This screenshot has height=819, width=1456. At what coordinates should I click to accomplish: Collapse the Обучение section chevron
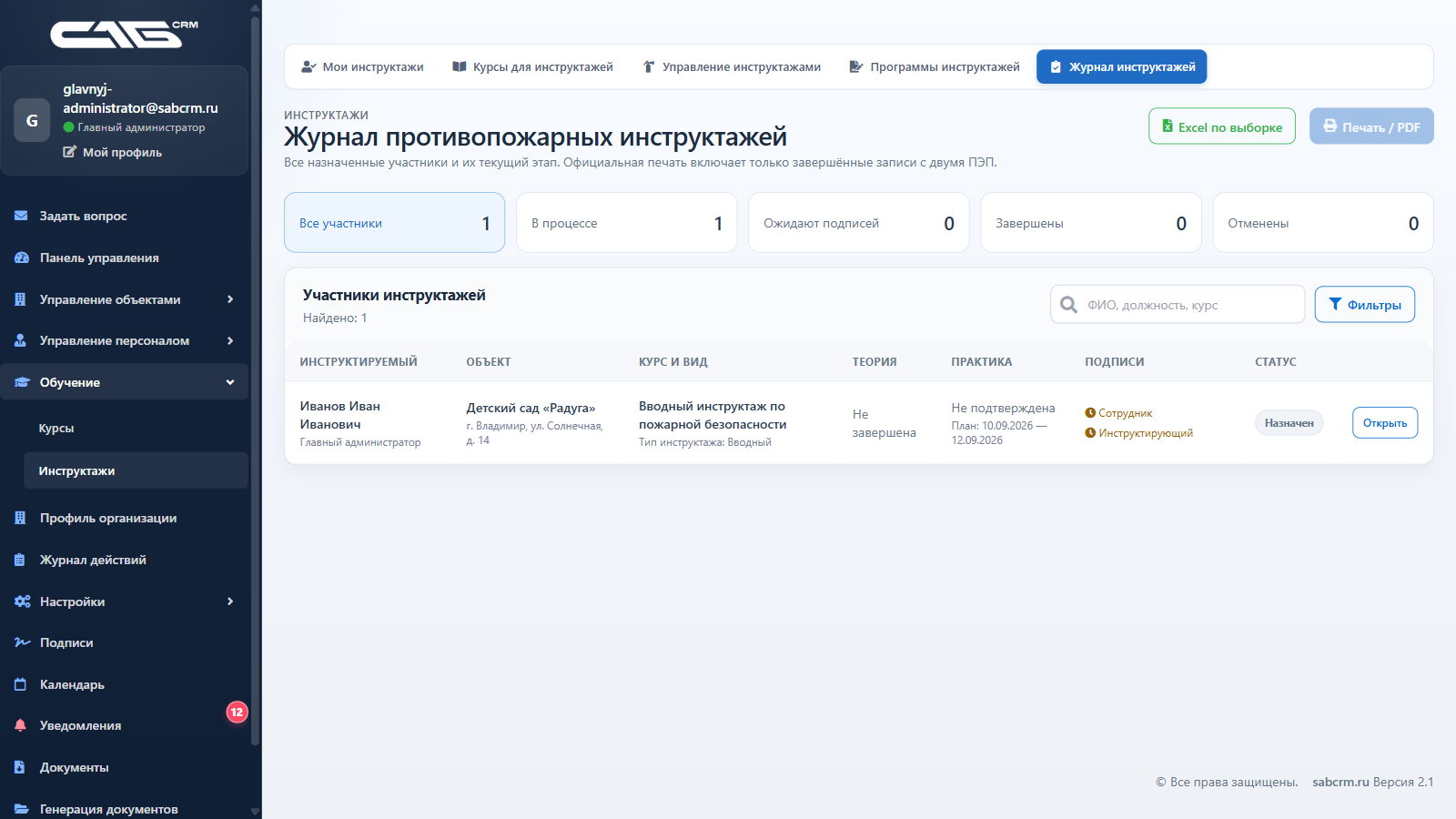[230, 382]
